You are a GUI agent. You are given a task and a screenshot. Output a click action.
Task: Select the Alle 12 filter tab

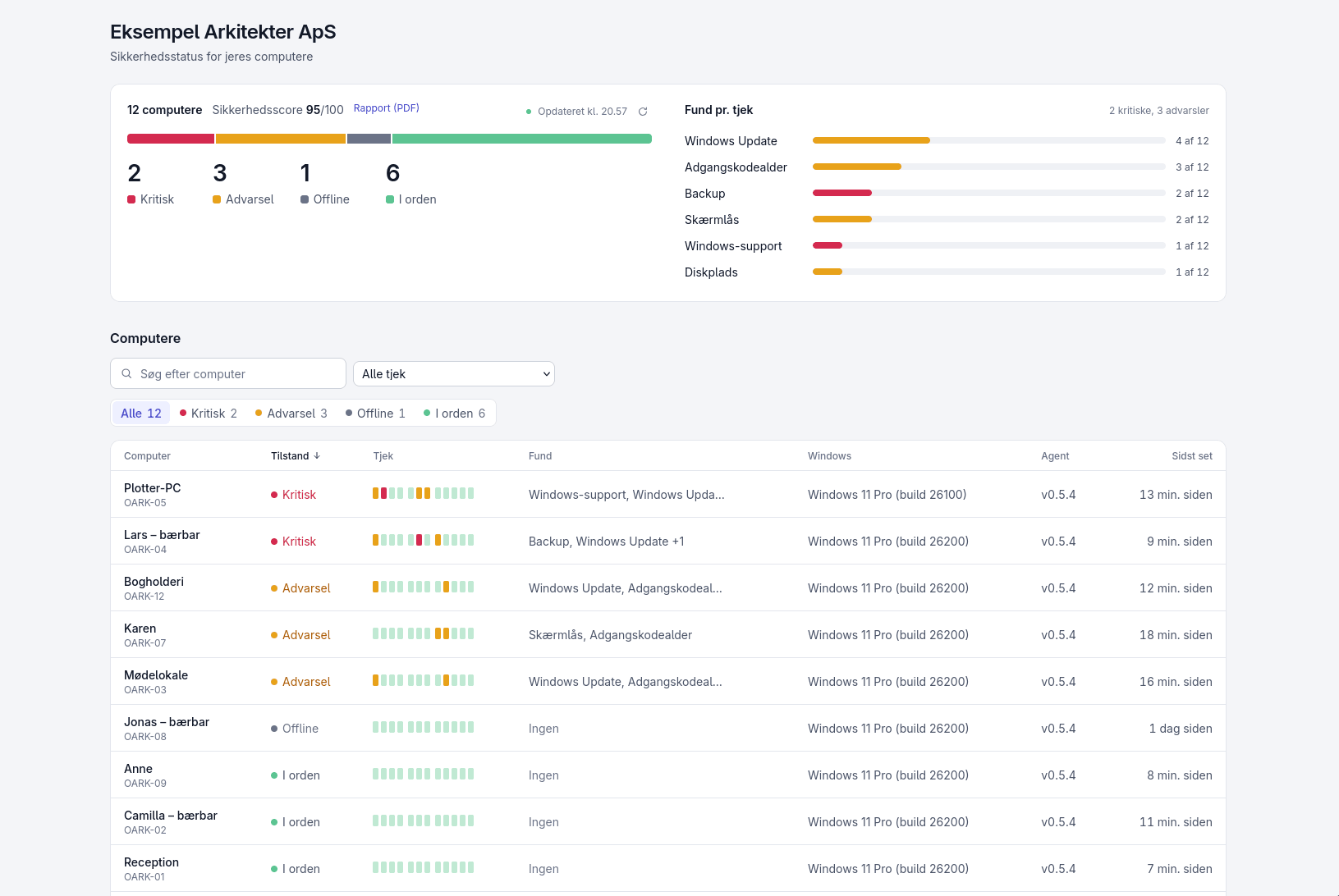141,413
